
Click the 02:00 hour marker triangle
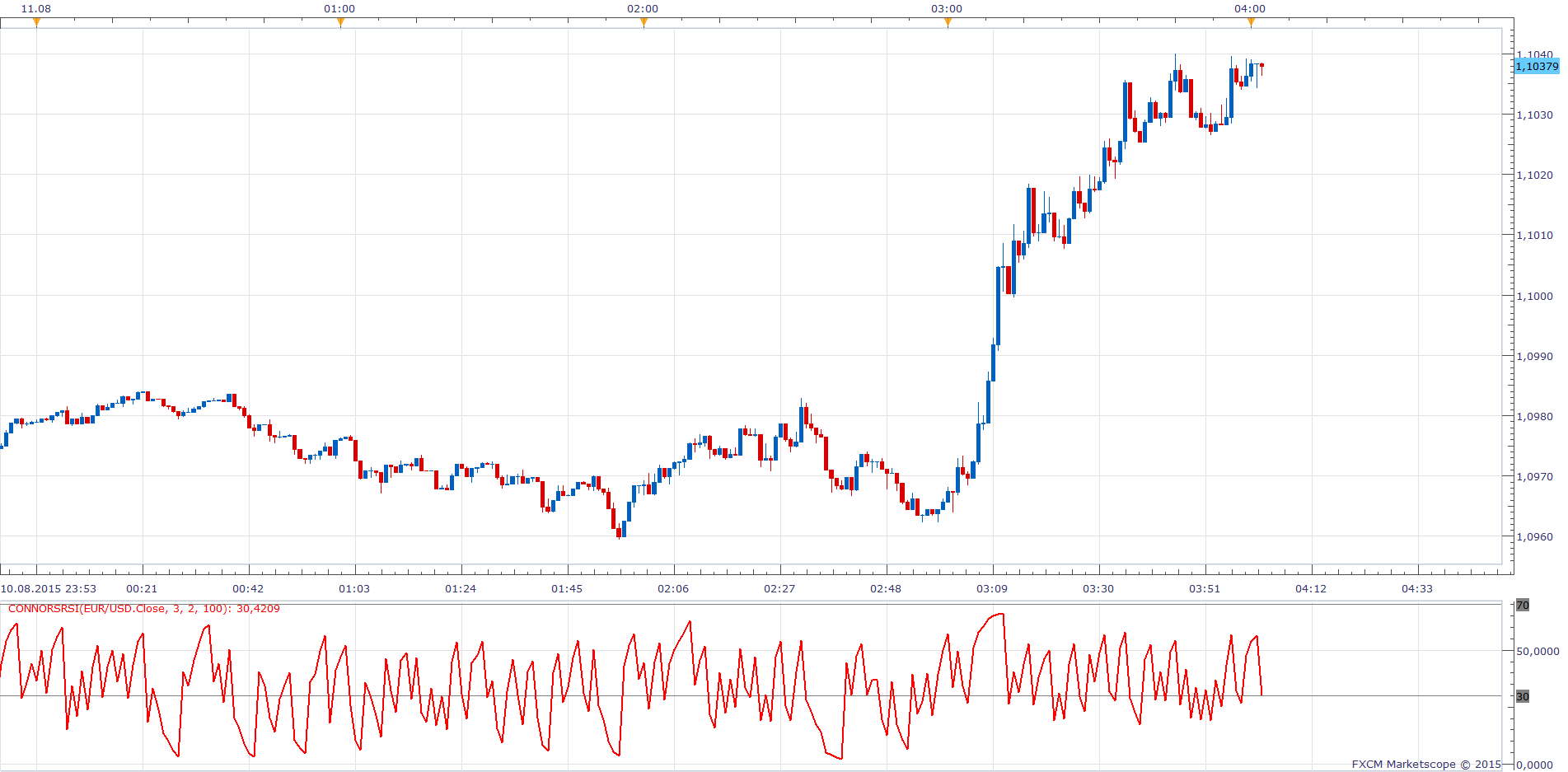pos(644,22)
